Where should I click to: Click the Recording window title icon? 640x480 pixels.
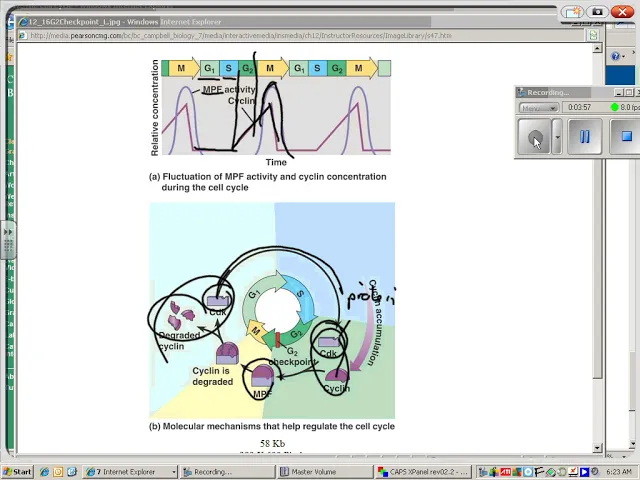click(x=522, y=93)
